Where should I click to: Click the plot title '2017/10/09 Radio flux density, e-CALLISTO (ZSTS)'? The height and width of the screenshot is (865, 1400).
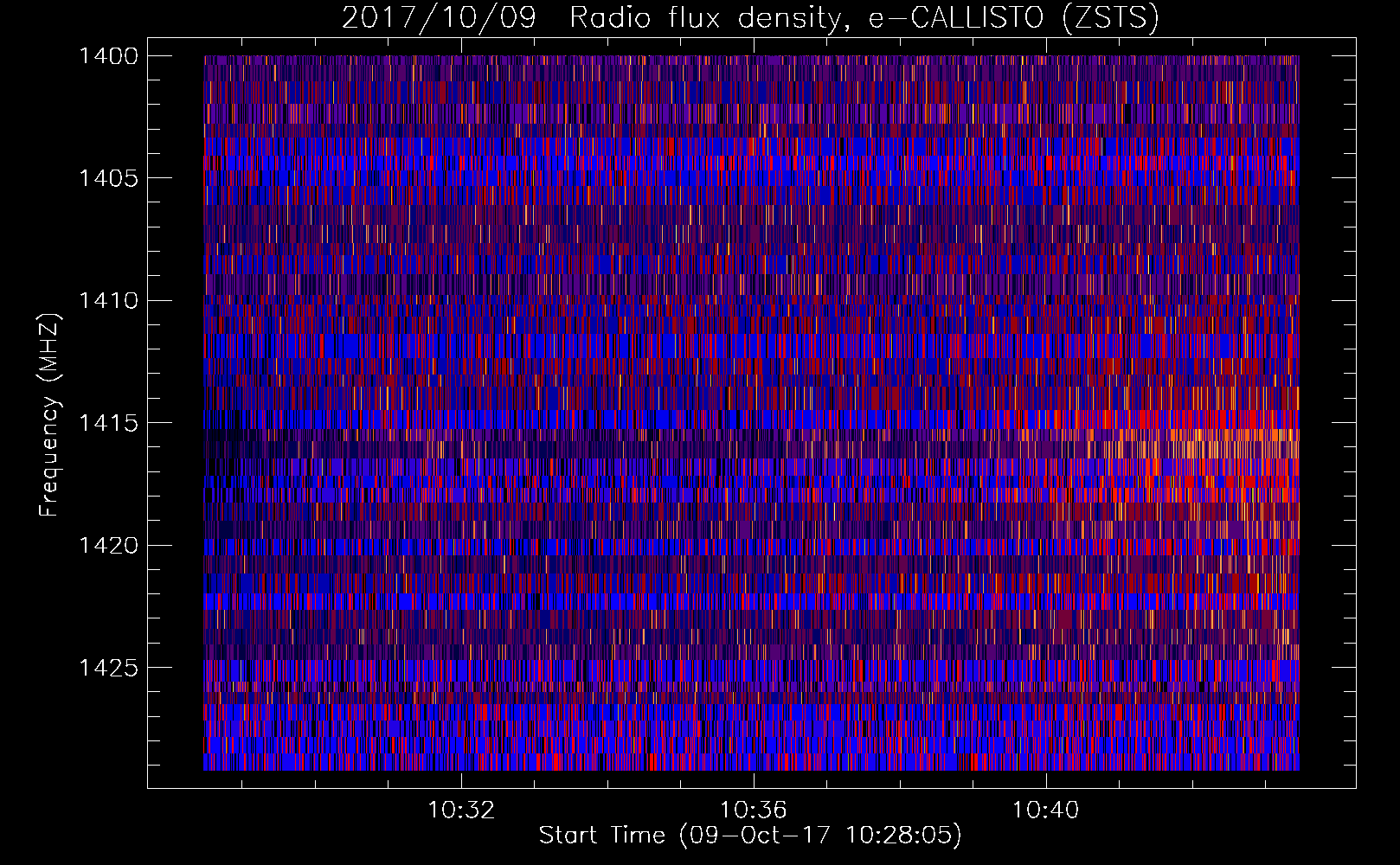coord(750,17)
